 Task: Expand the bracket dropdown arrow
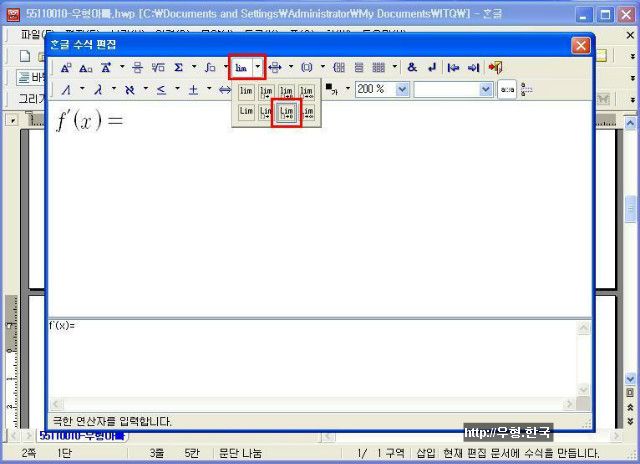click(x=322, y=67)
